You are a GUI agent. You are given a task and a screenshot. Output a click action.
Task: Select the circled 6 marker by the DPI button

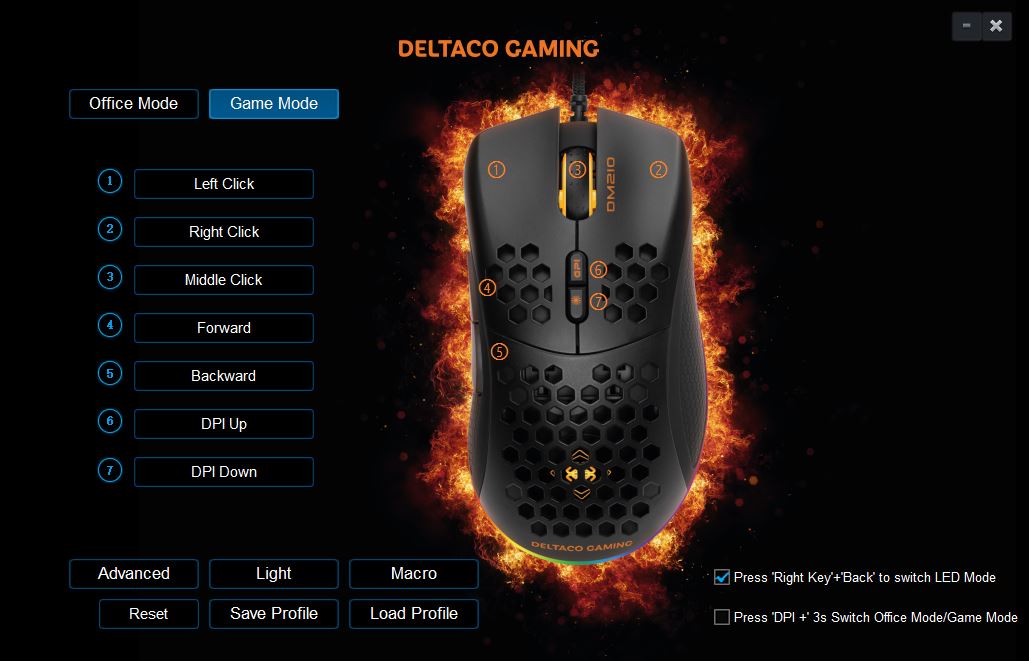(x=598, y=270)
